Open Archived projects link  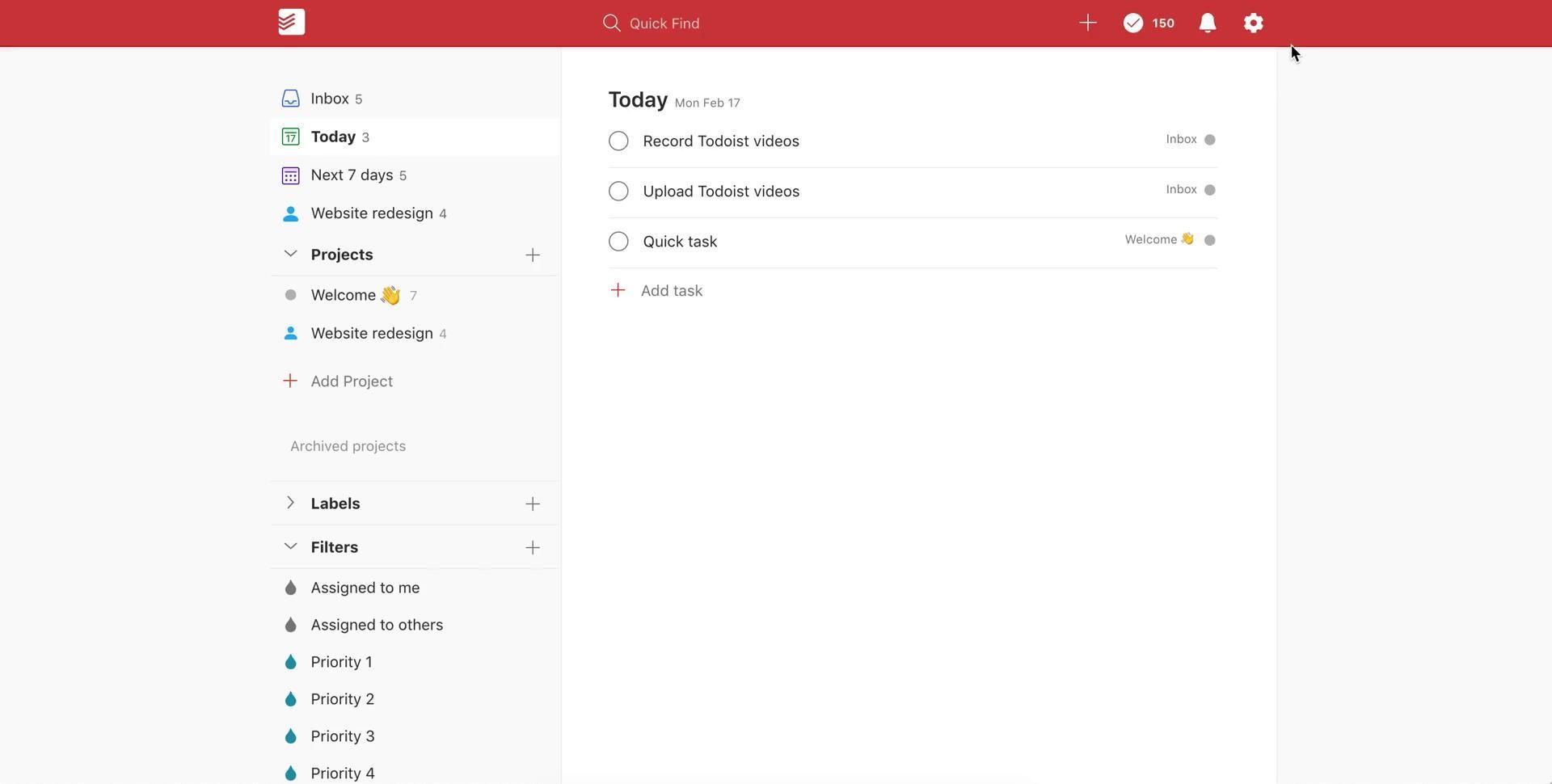coord(348,446)
